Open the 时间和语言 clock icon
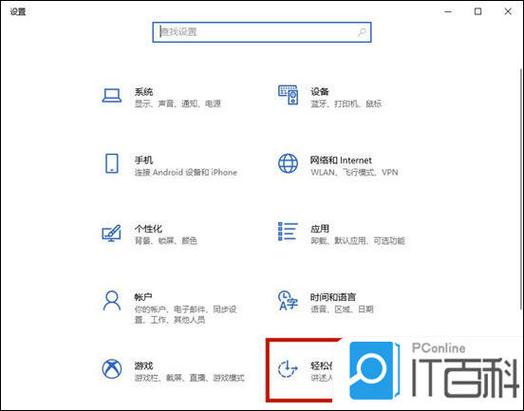 point(288,300)
